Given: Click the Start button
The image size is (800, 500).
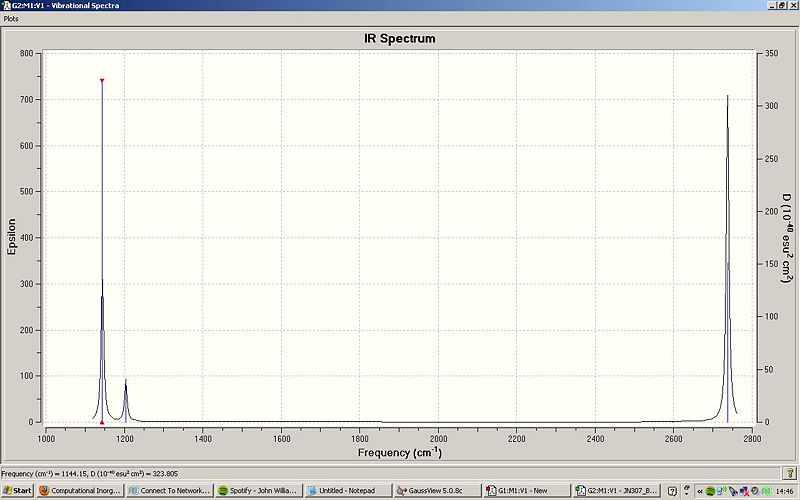Looking at the screenshot, I should pyautogui.click(x=17, y=490).
